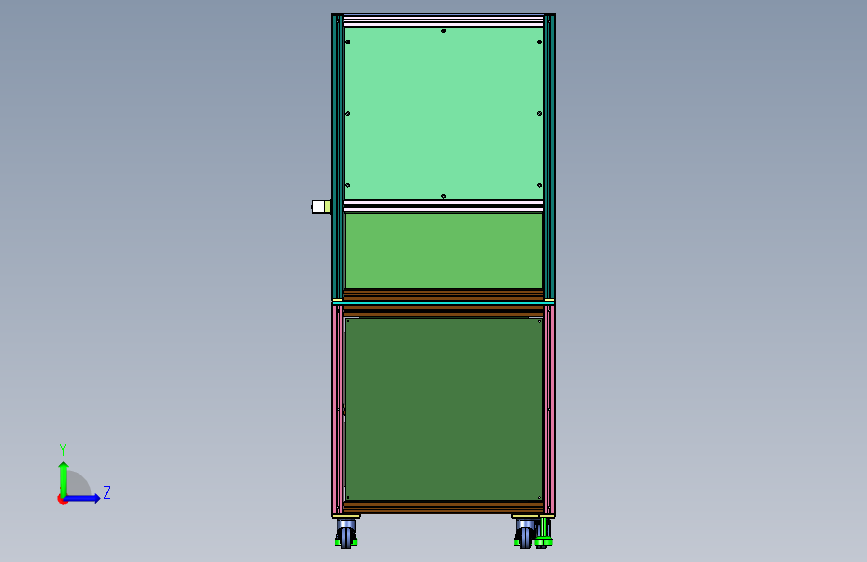Select the pink lower-left frame post

337,409
